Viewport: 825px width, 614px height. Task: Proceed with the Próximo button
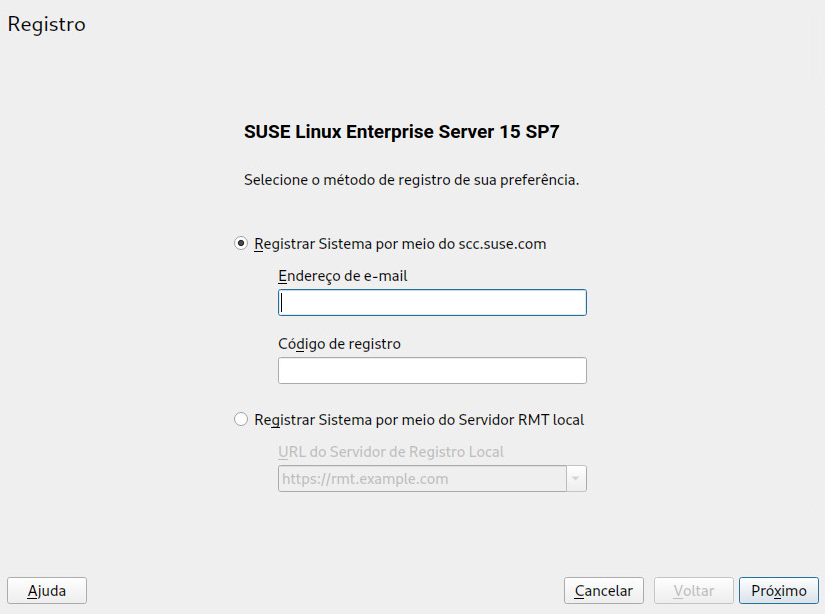[x=779, y=591]
